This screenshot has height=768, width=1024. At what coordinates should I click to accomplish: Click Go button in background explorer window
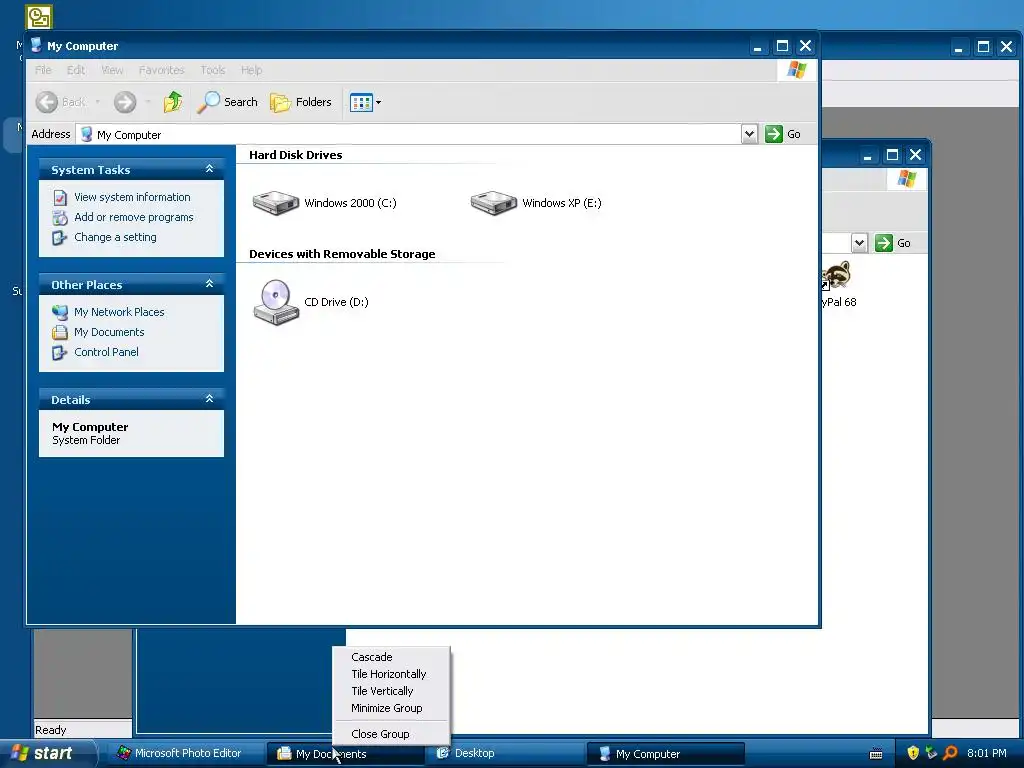tap(894, 243)
